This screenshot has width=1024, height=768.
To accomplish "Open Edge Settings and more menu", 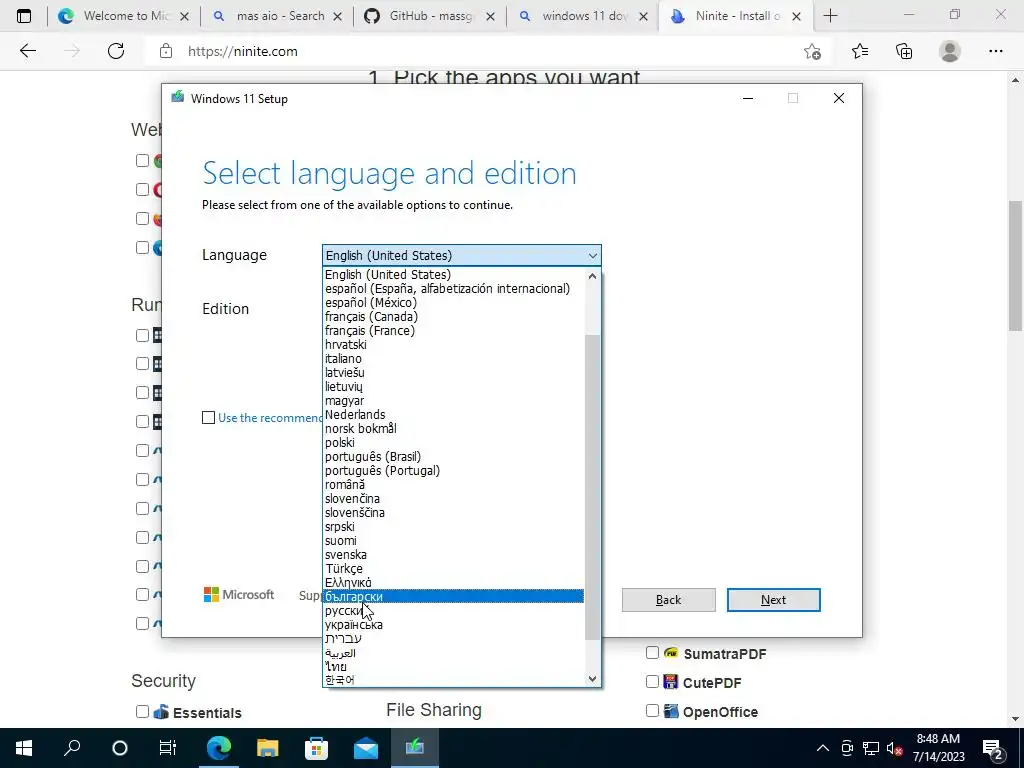I will (x=995, y=51).
